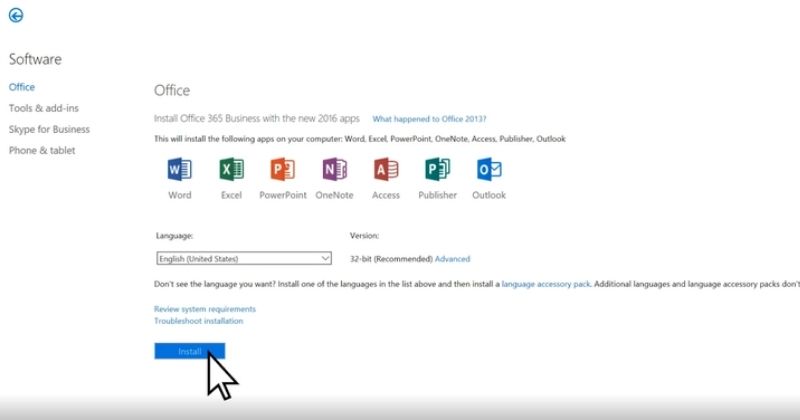Click the OneNote app icon
800x420 pixels.
[x=334, y=169]
